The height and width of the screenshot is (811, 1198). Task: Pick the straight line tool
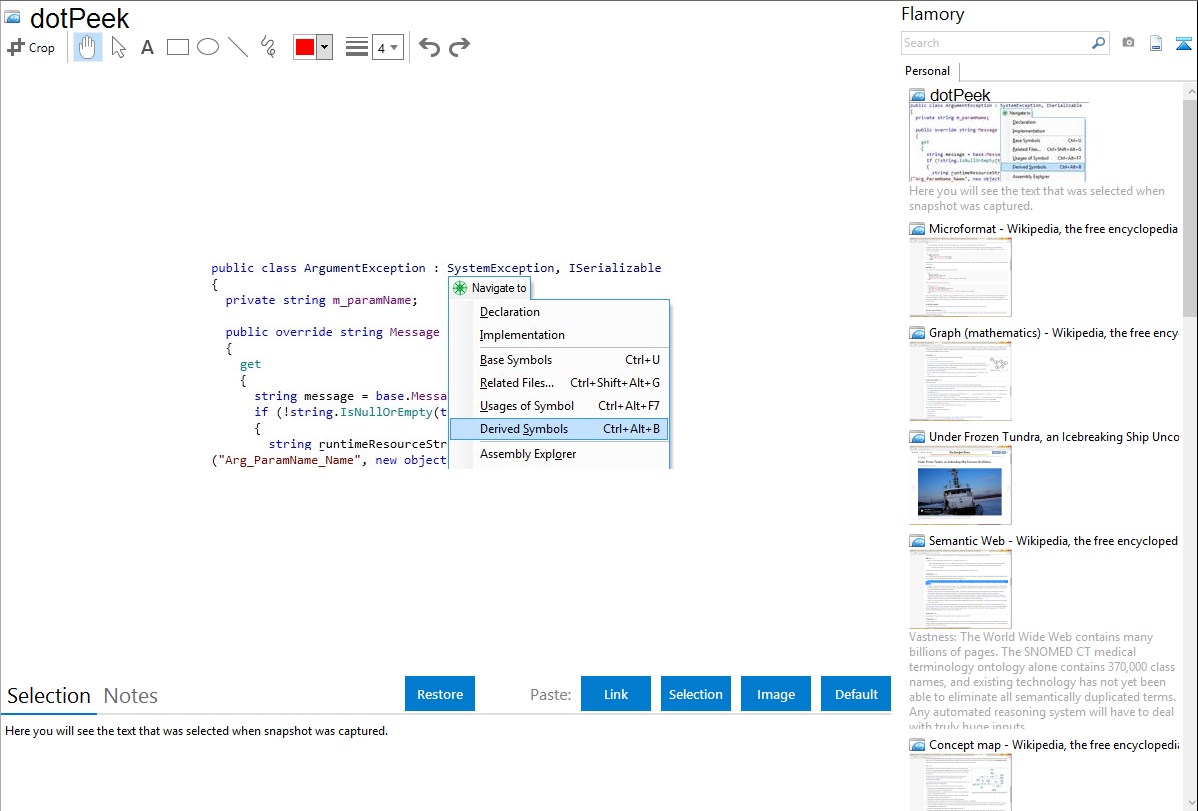(238, 47)
